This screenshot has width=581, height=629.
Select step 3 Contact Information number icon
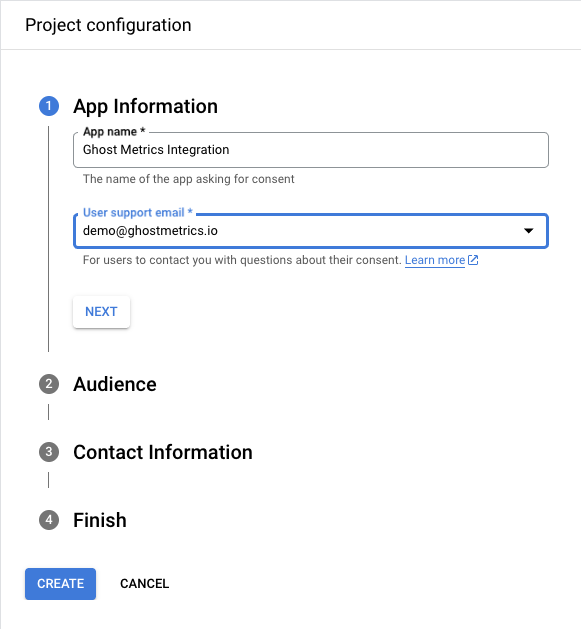[x=49, y=452]
